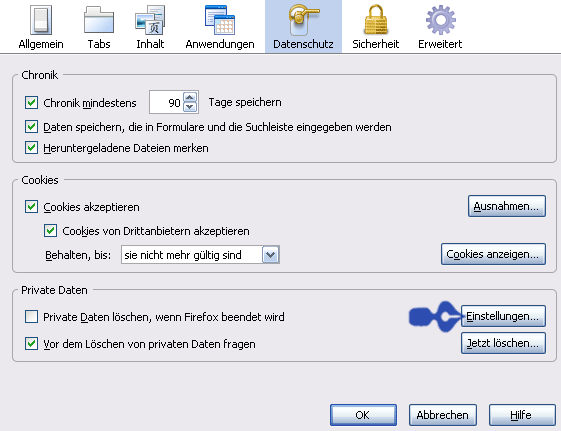The width and height of the screenshot is (561, 431).
Task: Increase the history days spinner up arrow
Action: 190,97
